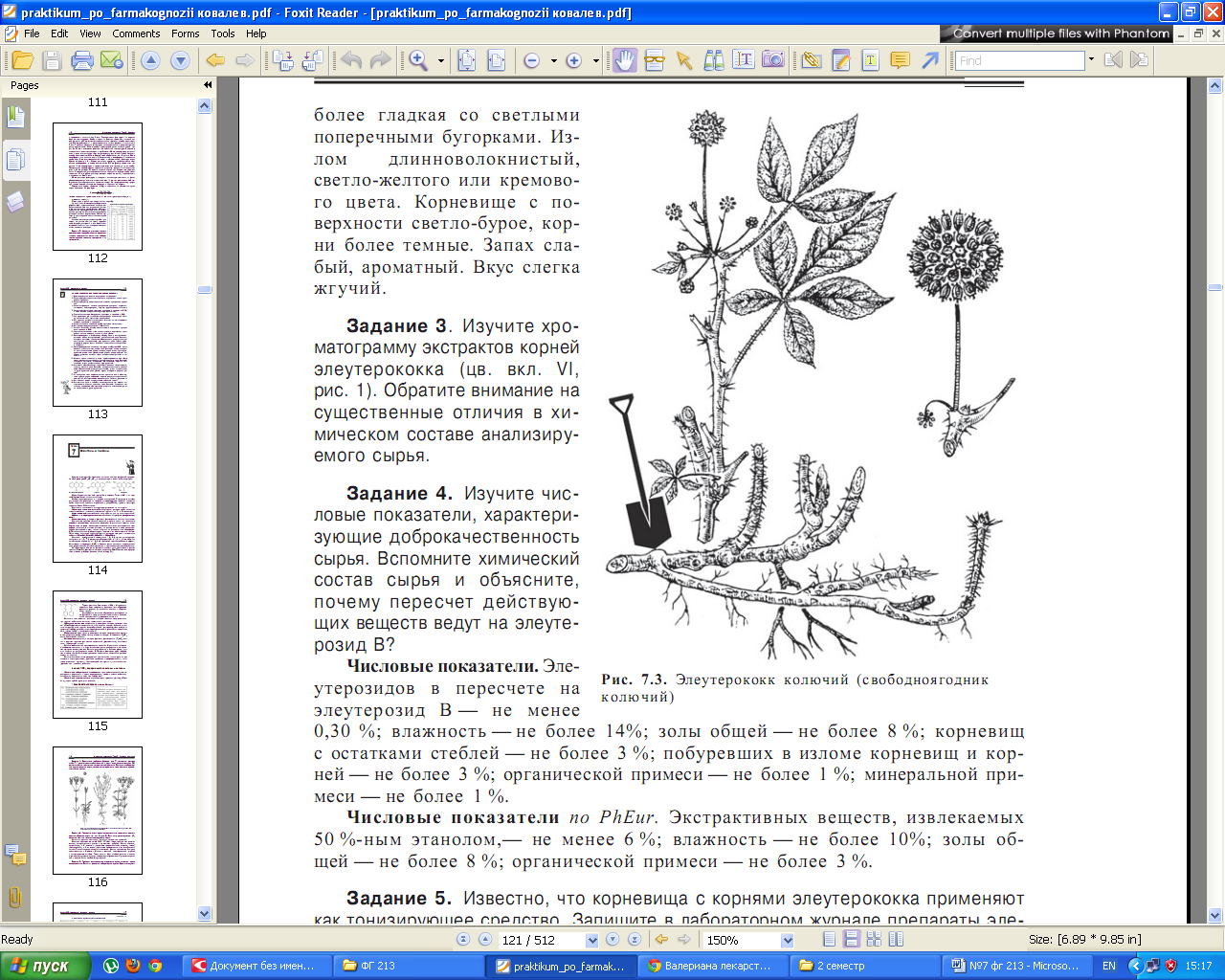Open the Comments sidebar panel icon
Viewport: 1225px width, 980px height.
pyautogui.click(x=15, y=855)
